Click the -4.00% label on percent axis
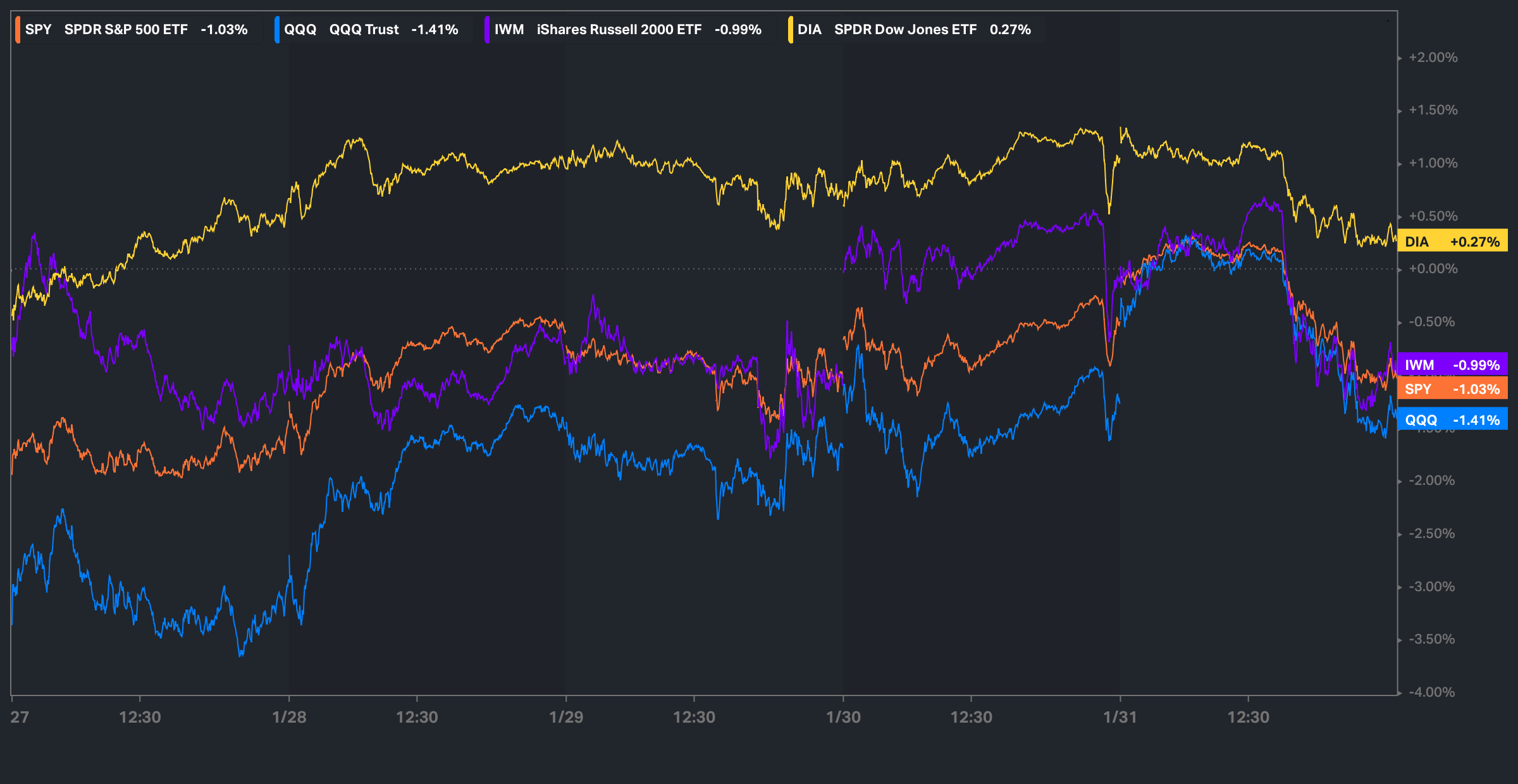The height and width of the screenshot is (784, 1518). [x=1433, y=692]
